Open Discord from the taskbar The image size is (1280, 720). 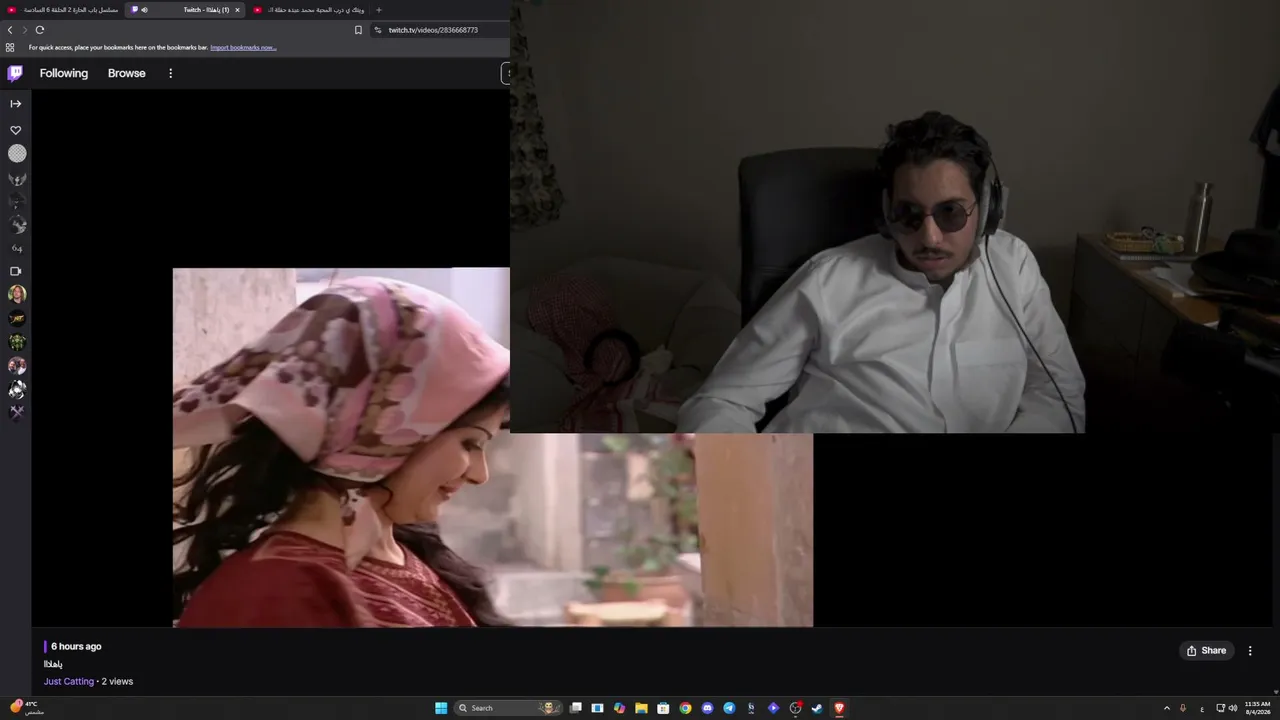pos(707,708)
